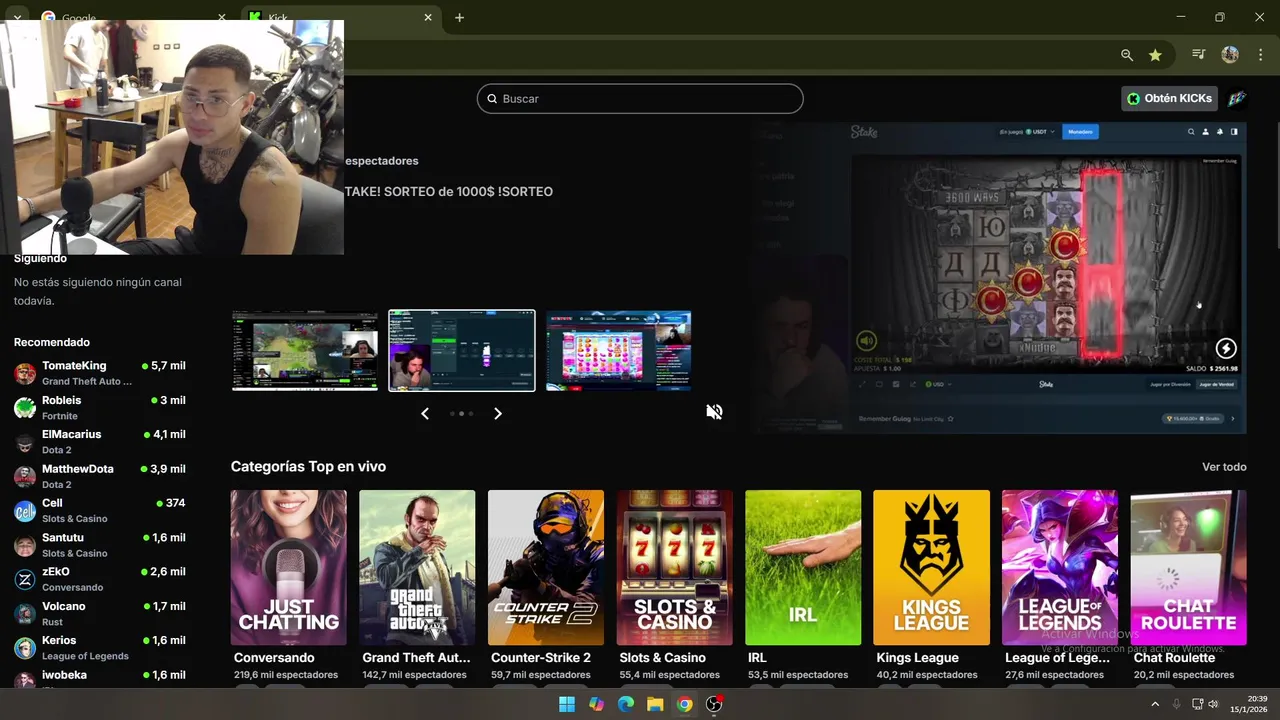Open Copilot from the taskbar
The height and width of the screenshot is (720, 1280).
[x=596, y=704]
